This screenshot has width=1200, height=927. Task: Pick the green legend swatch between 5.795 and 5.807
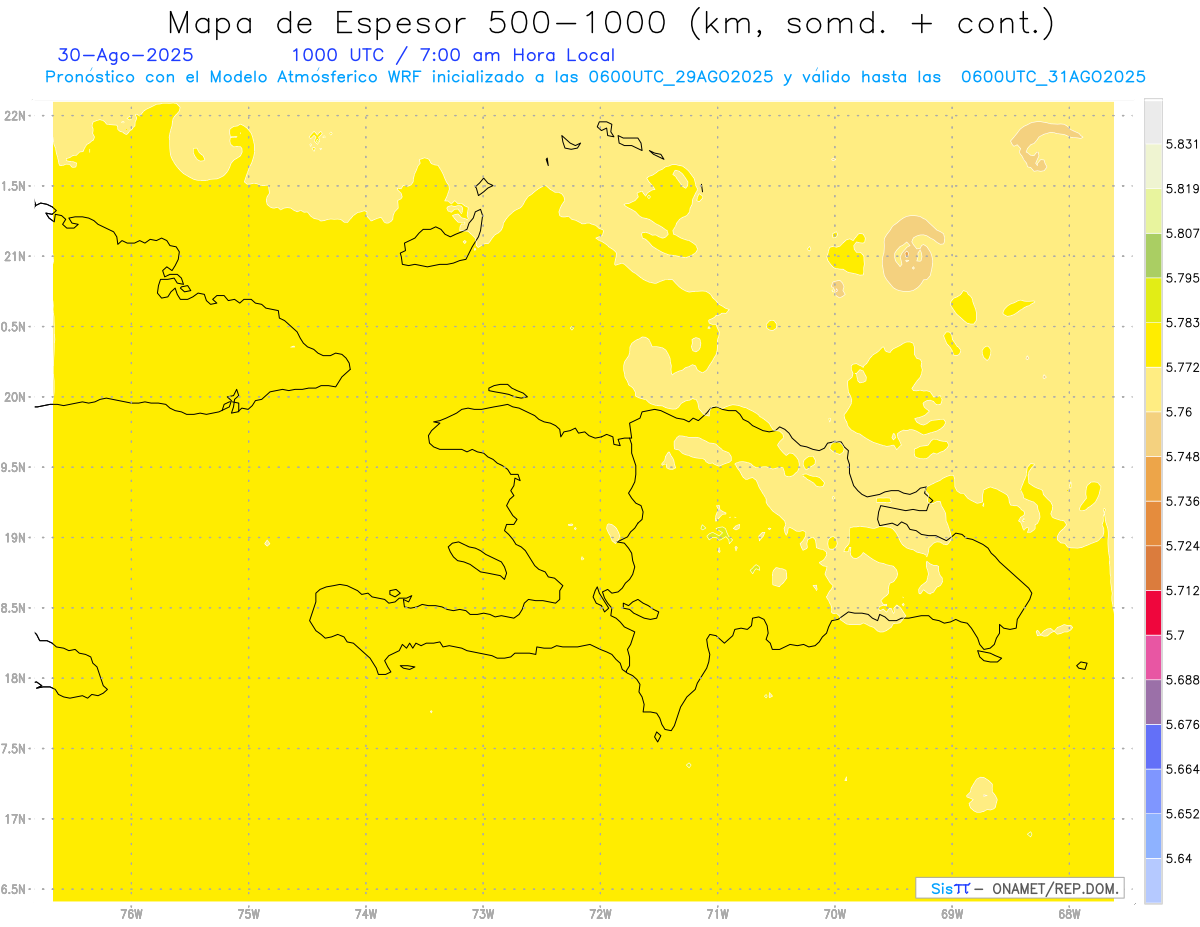point(1153,255)
